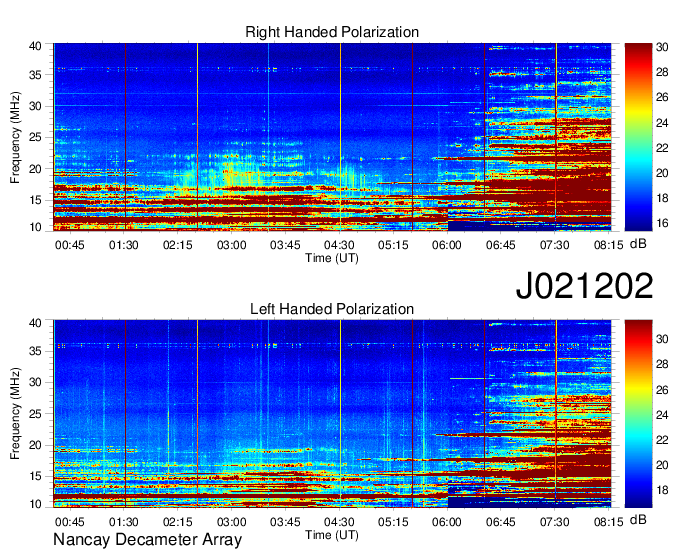Click the 35 MHz tick on Right Handed plot
This screenshot has height=552, width=680.
click(x=35, y=75)
